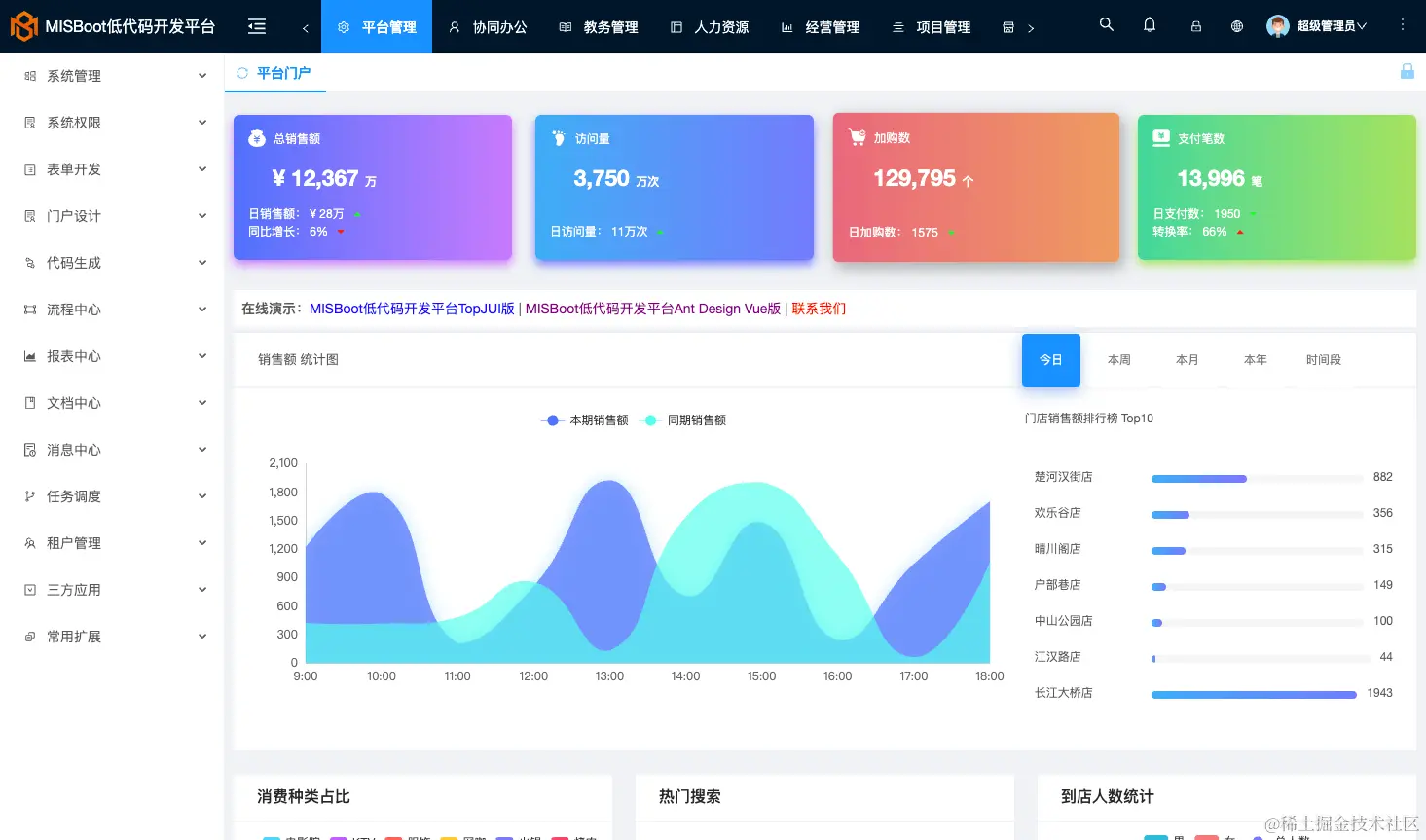Open the 经营管理 top menu

click(x=821, y=26)
